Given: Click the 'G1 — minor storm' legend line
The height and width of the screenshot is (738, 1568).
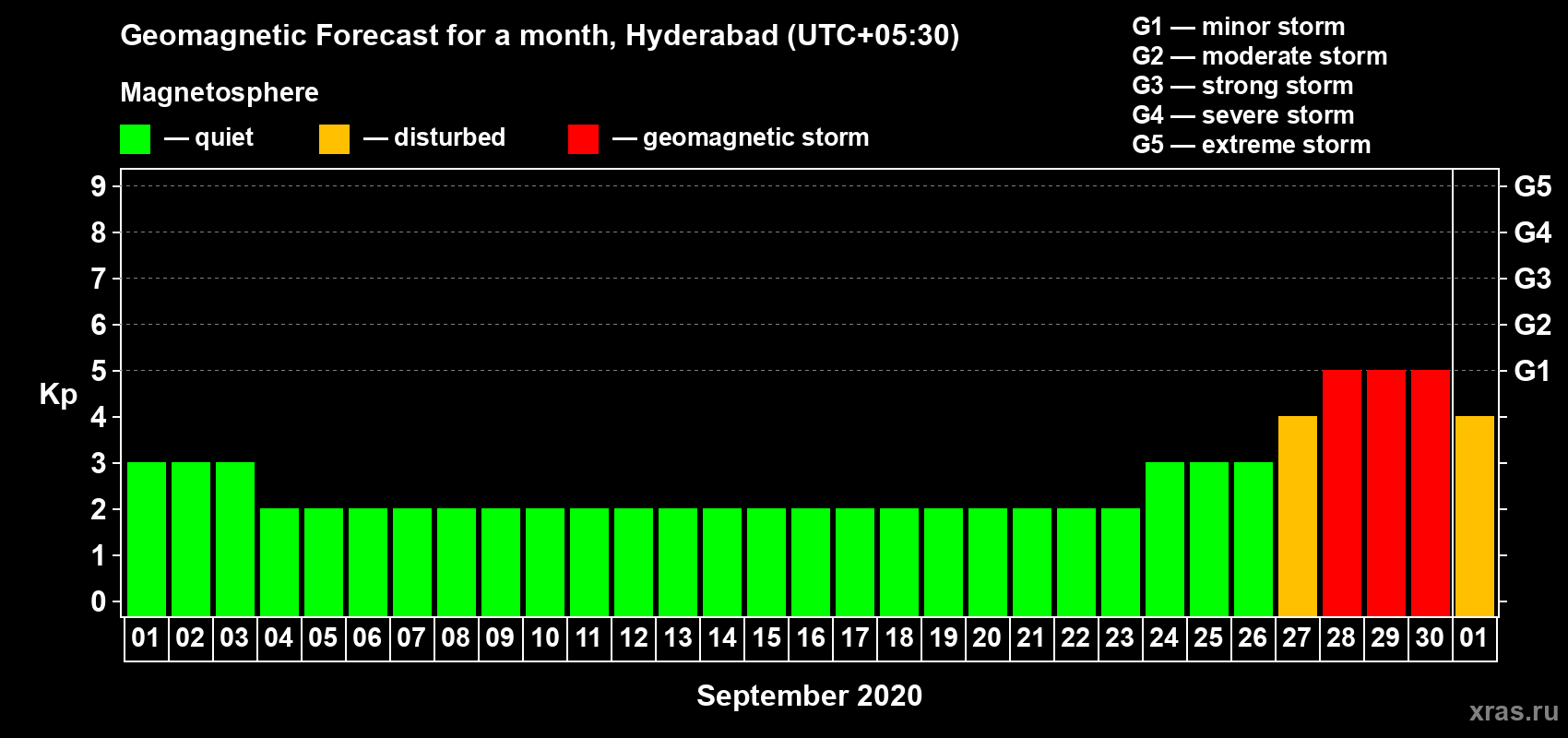Looking at the screenshot, I should tap(1239, 27).
